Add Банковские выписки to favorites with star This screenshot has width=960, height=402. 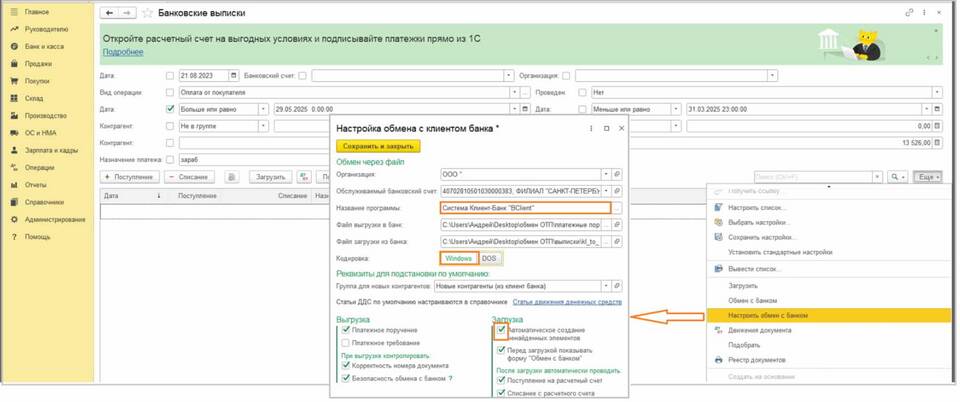tap(147, 13)
